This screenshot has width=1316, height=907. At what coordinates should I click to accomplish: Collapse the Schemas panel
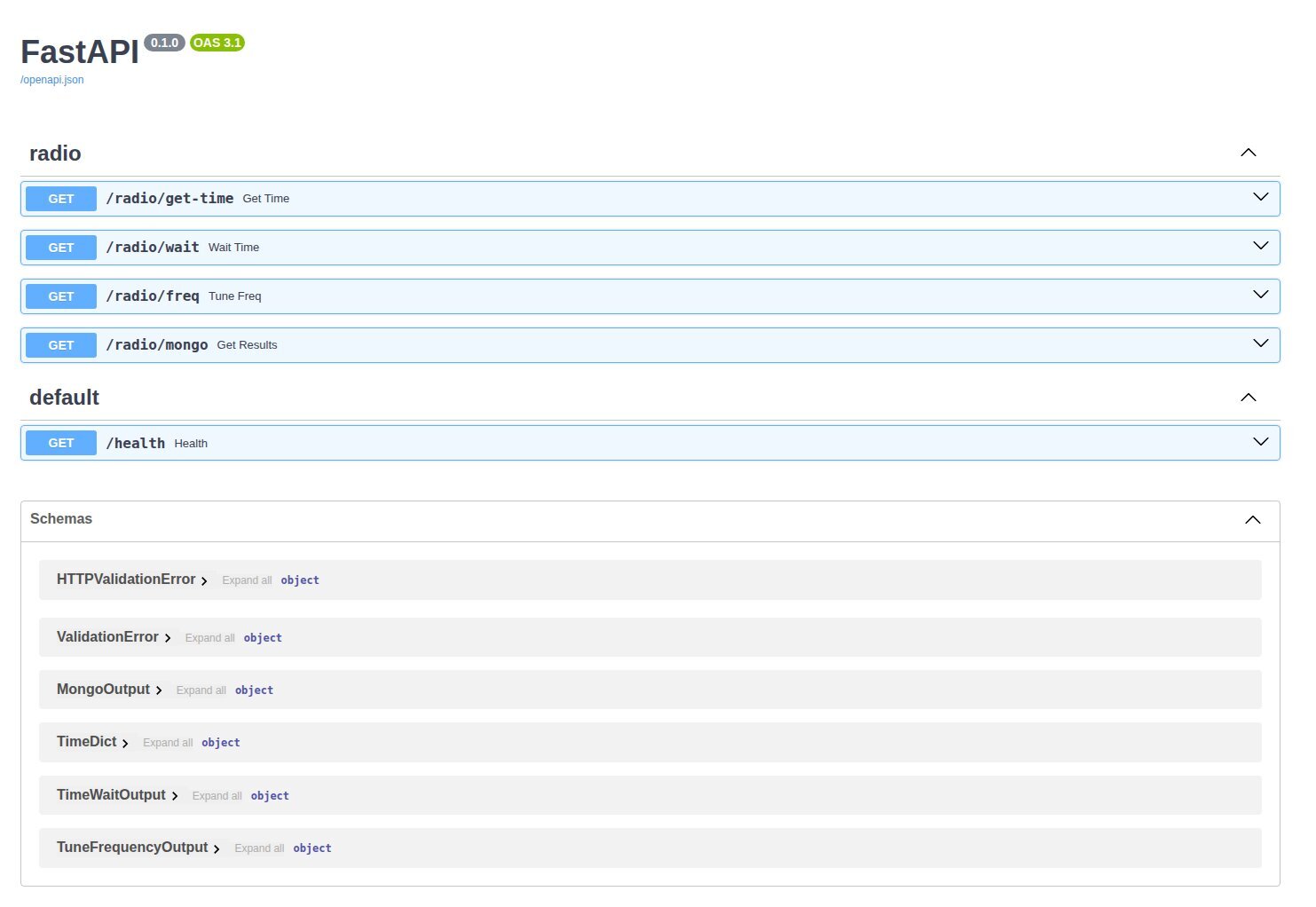point(1252,519)
